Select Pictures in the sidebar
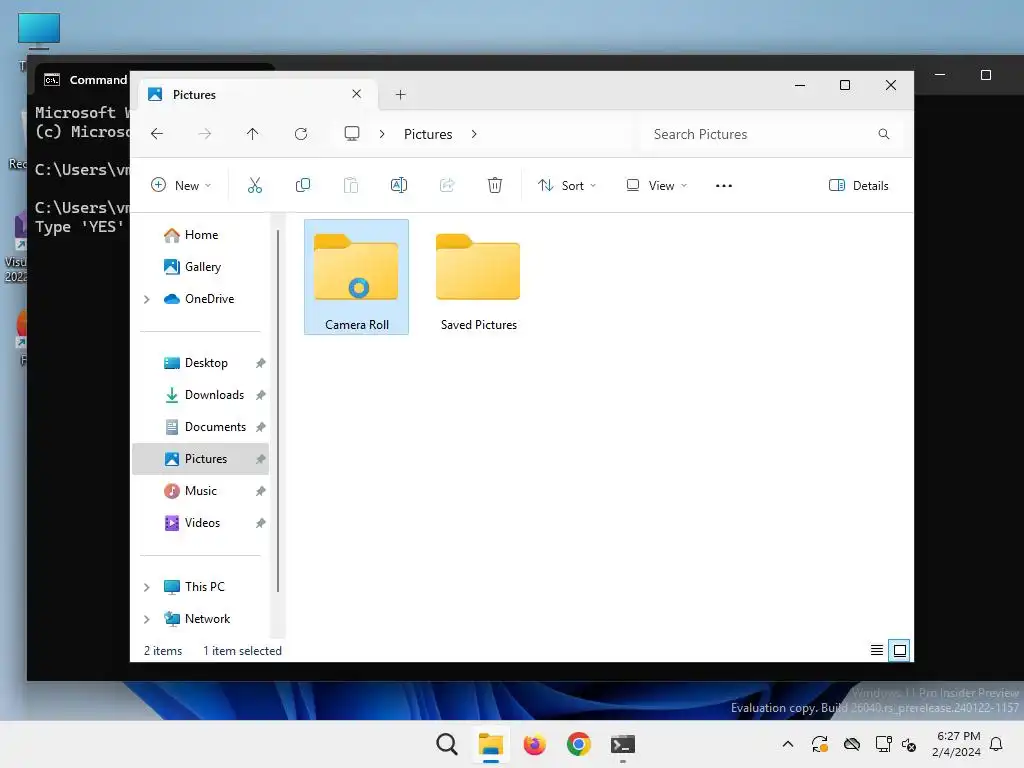The width and height of the screenshot is (1024, 768). 200,459
